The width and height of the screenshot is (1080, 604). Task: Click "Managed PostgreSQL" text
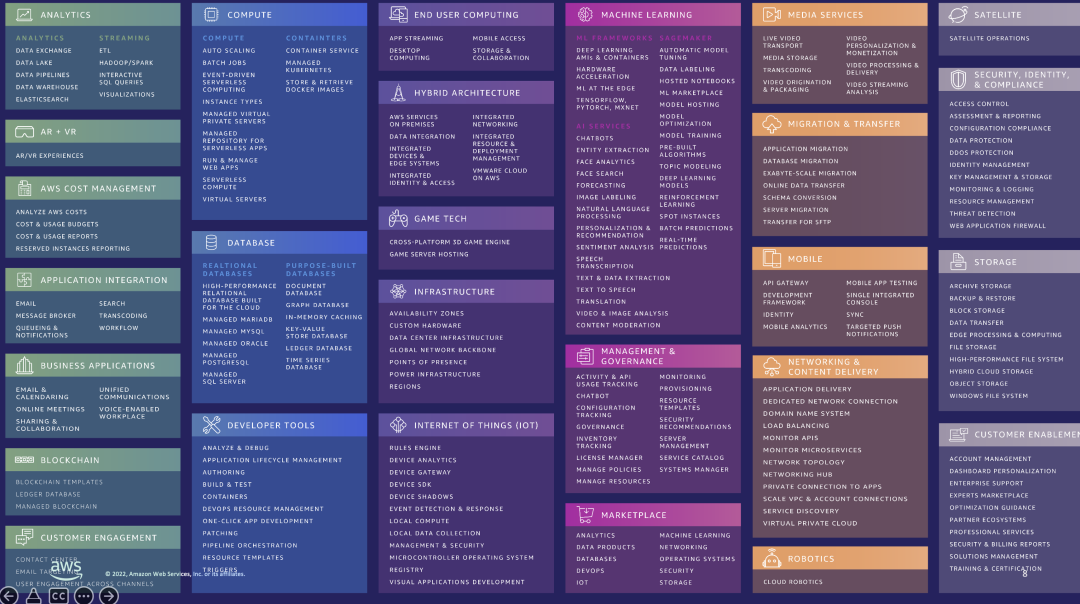pyautogui.click(x=226, y=359)
